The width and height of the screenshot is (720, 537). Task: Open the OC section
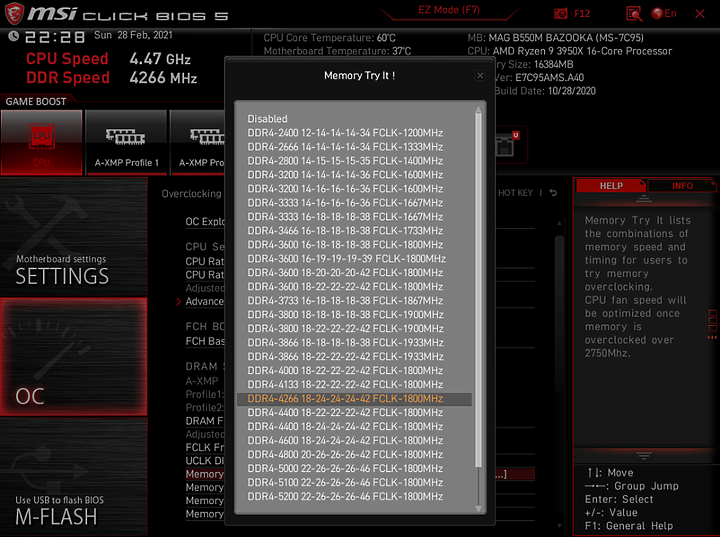73,356
